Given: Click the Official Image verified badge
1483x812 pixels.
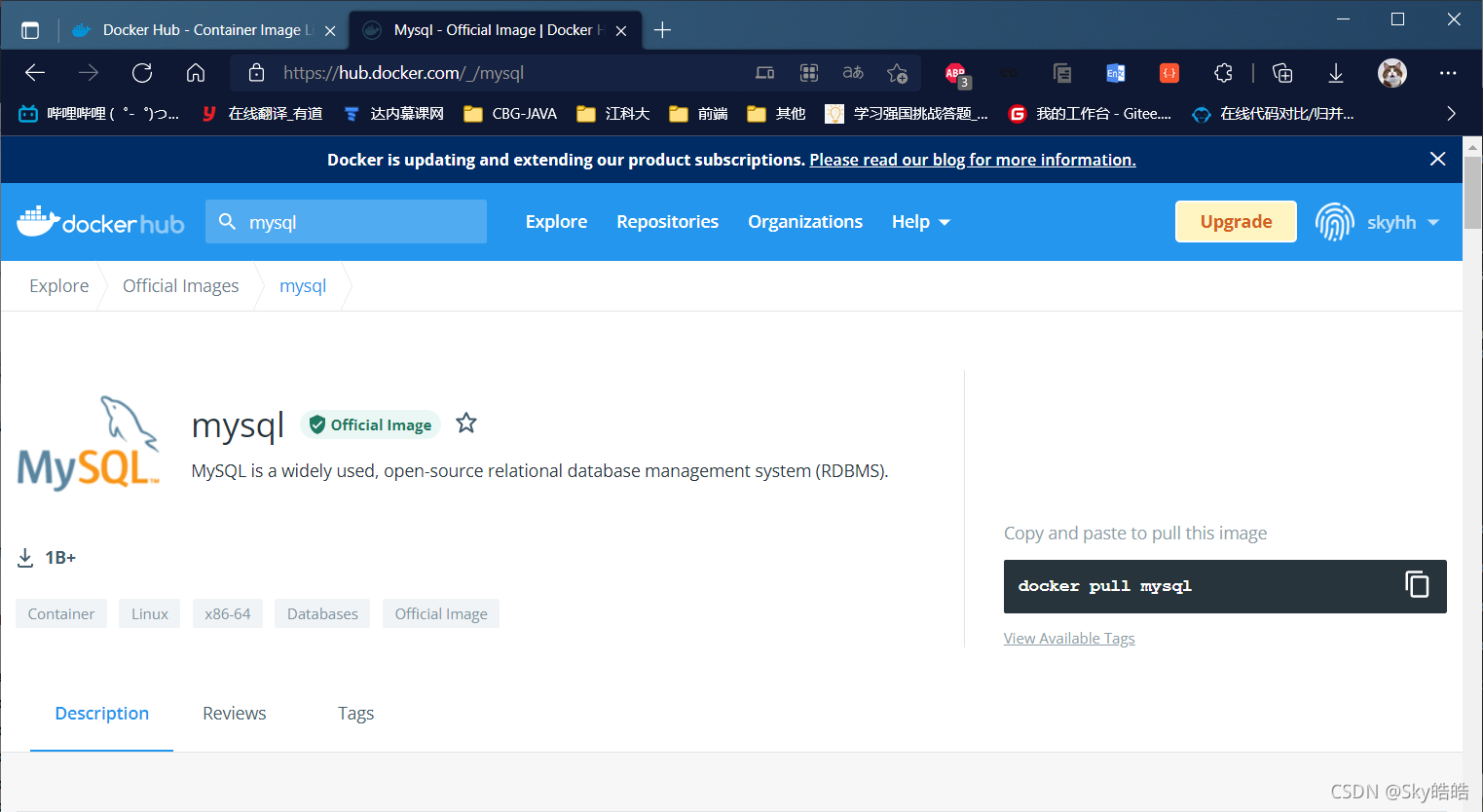Looking at the screenshot, I should tap(370, 424).
